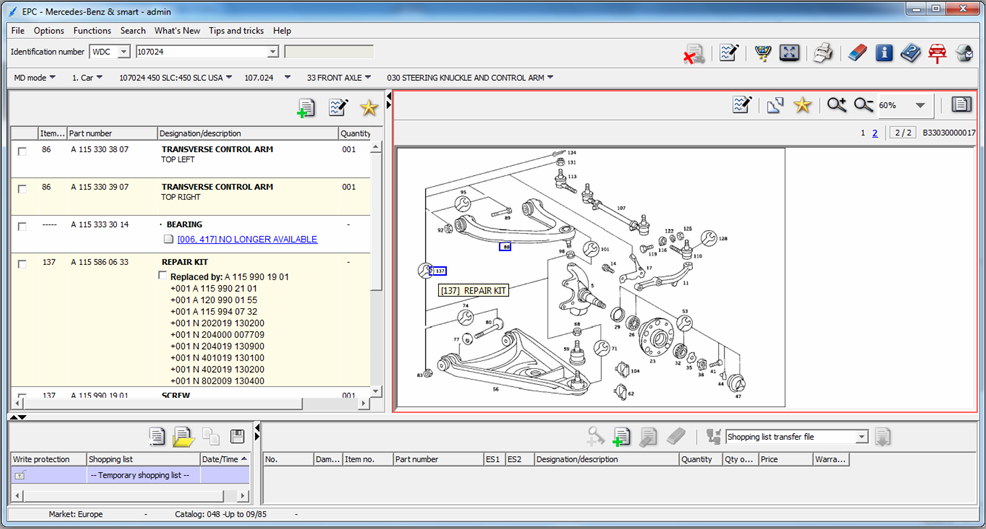Save the shopping list with floppy icon
Screen dimensions: 986x529
coord(237,436)
